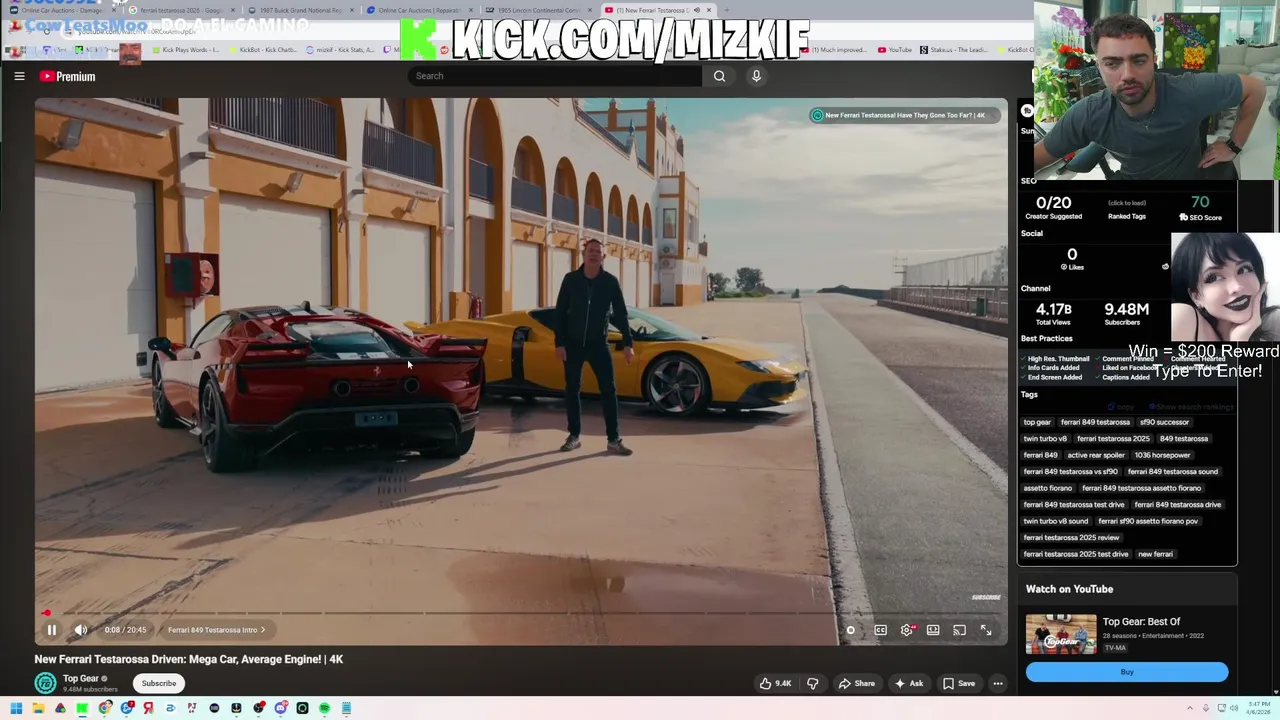Open Spotify from the taskbar
The height and width of the screenshot is (720, 1280).
tap(324, 708)
